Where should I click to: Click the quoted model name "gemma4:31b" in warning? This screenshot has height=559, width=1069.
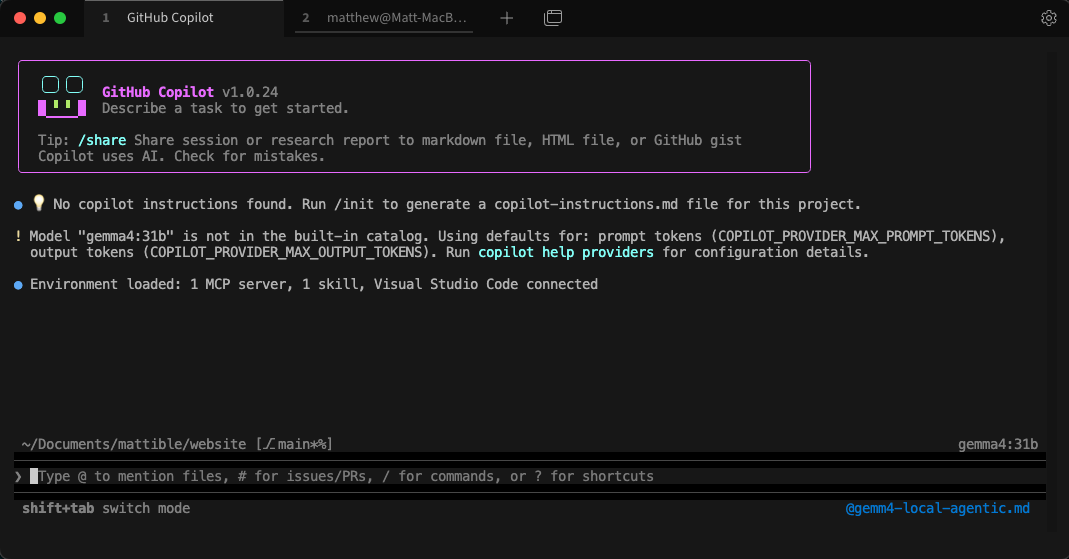[126, 237]
